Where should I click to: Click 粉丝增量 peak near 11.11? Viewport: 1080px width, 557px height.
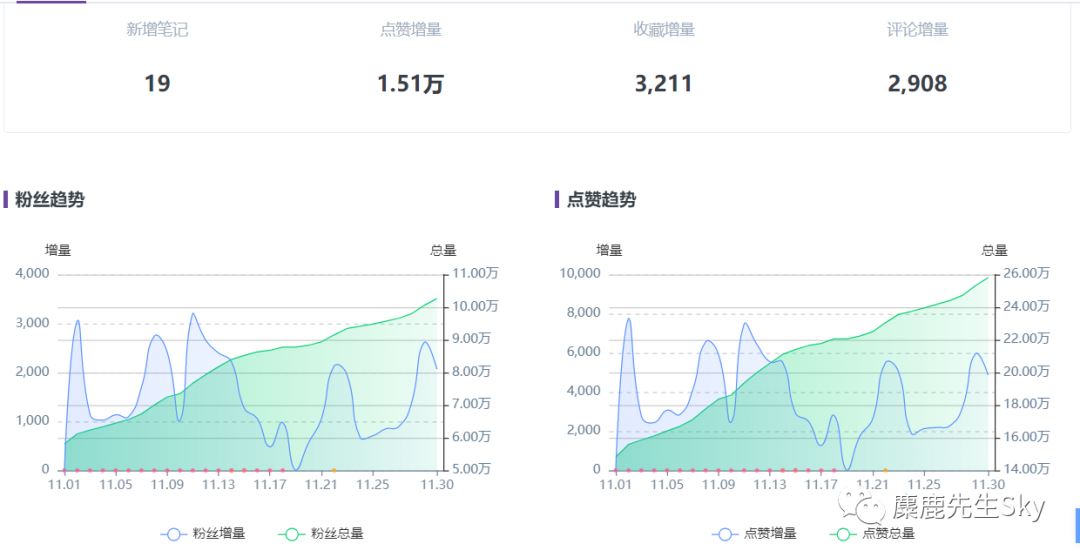[x=193, y=314]
